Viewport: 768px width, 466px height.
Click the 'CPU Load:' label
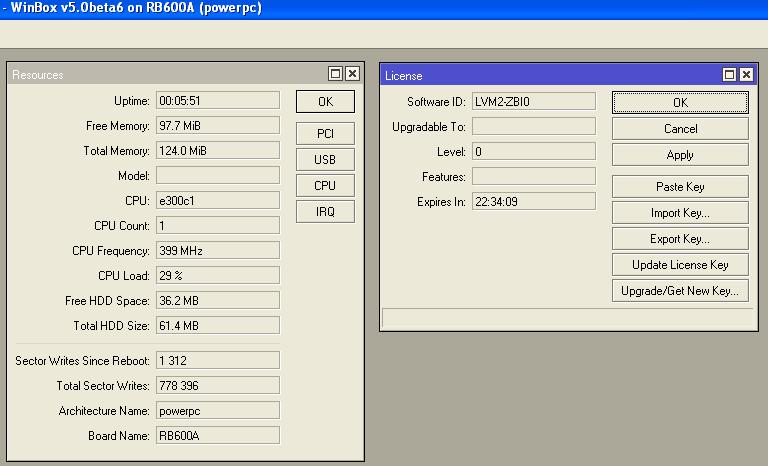[x=123, y=276]
